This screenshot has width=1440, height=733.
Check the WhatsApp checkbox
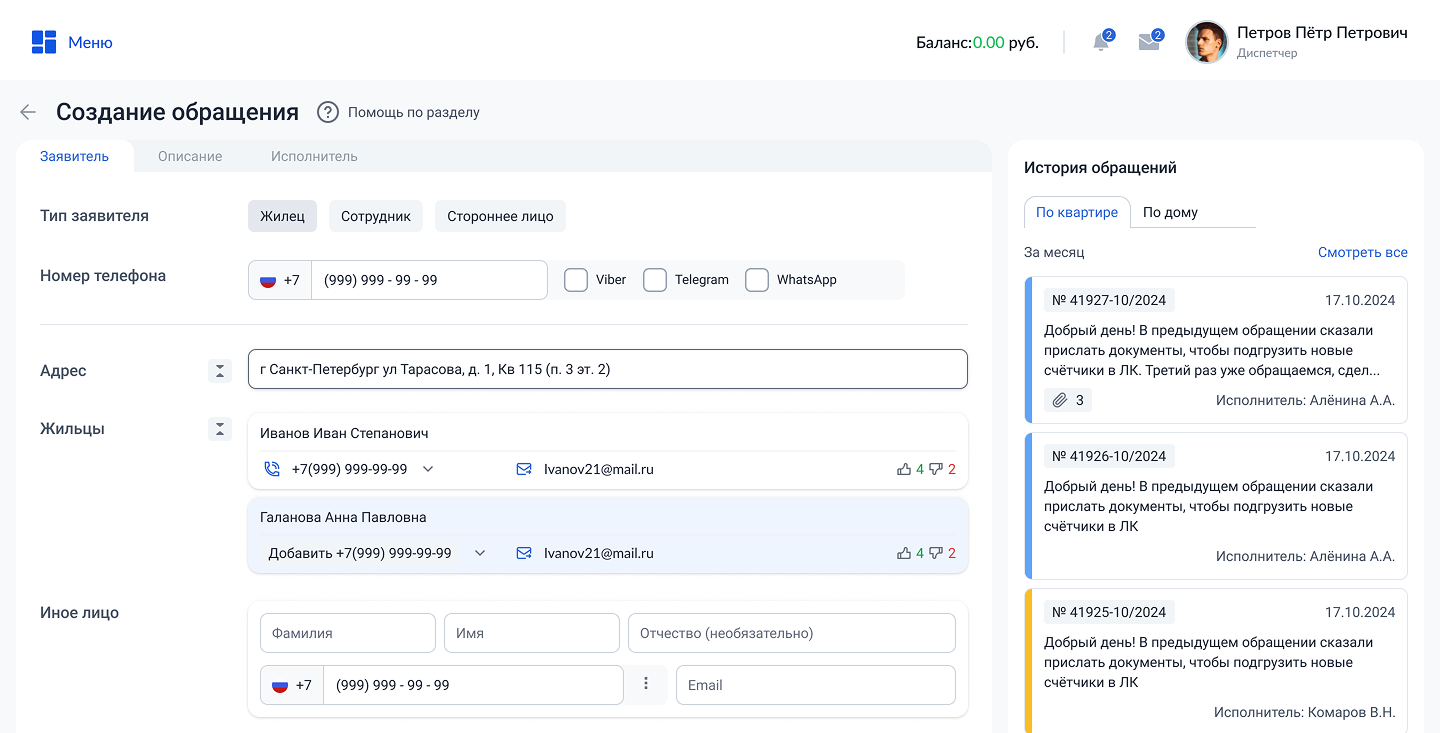(x=757, y=280)
